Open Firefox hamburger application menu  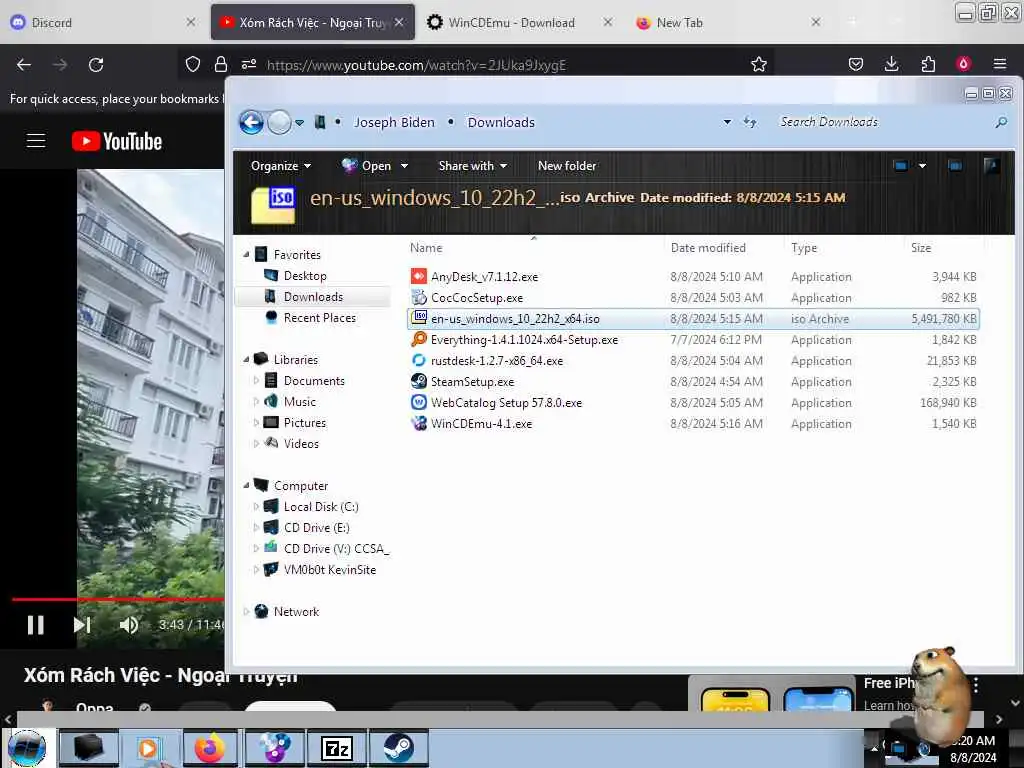[1000, 64]
